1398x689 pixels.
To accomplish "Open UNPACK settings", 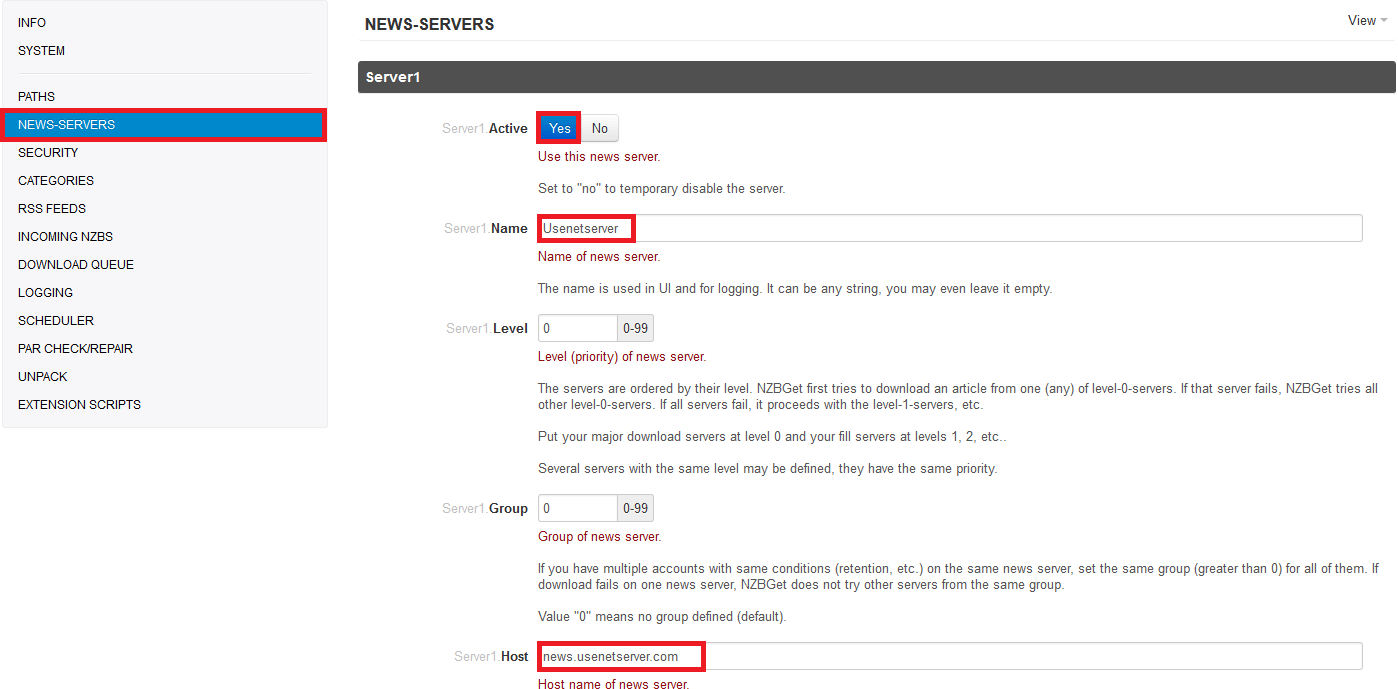I will (x=43, y=377).
